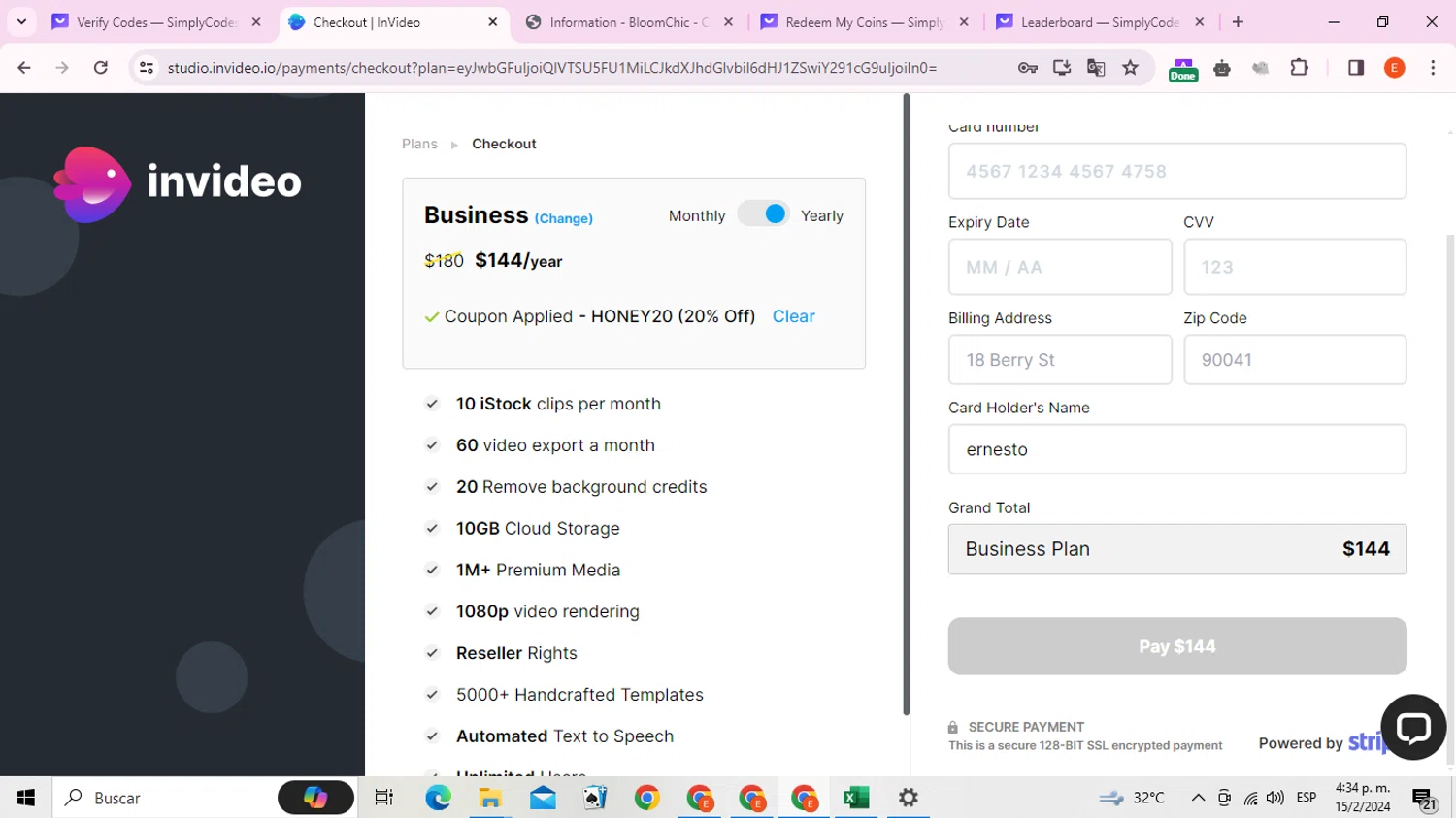Click the Powered by Stripe logo
This screenshot has height=818, width=1456.
tap(1322, 742)
